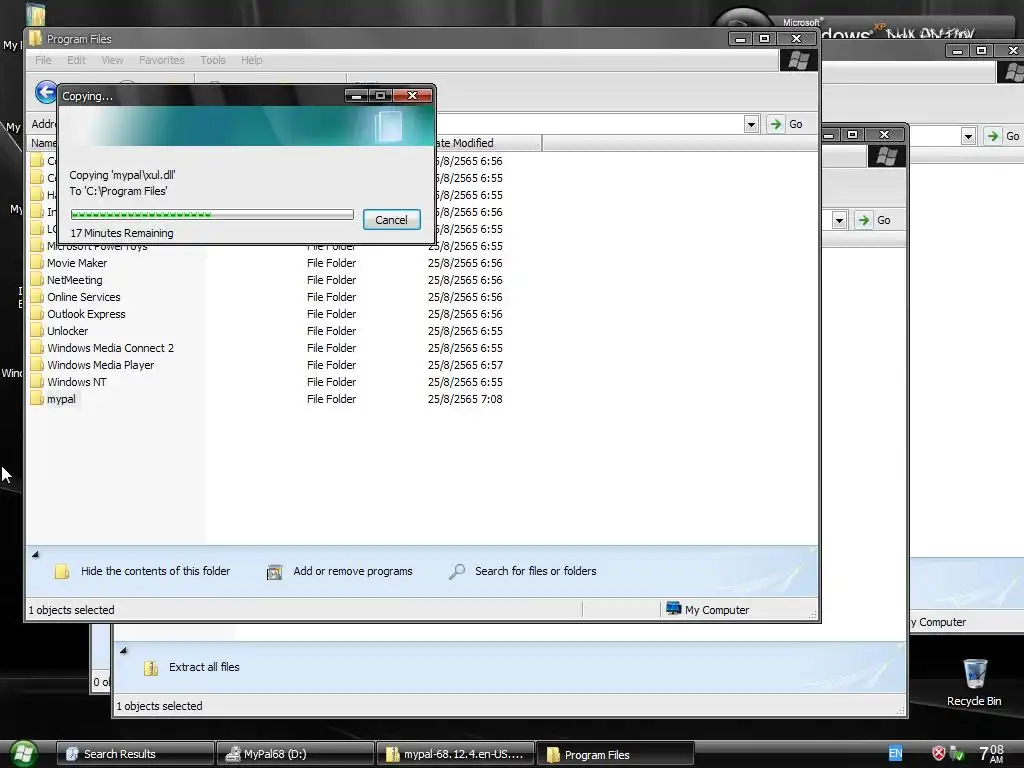Viewport: 1024px width, 768px height.
Task: Expand address dropdown in rightmost back window
Action: [x=968, y=136]
